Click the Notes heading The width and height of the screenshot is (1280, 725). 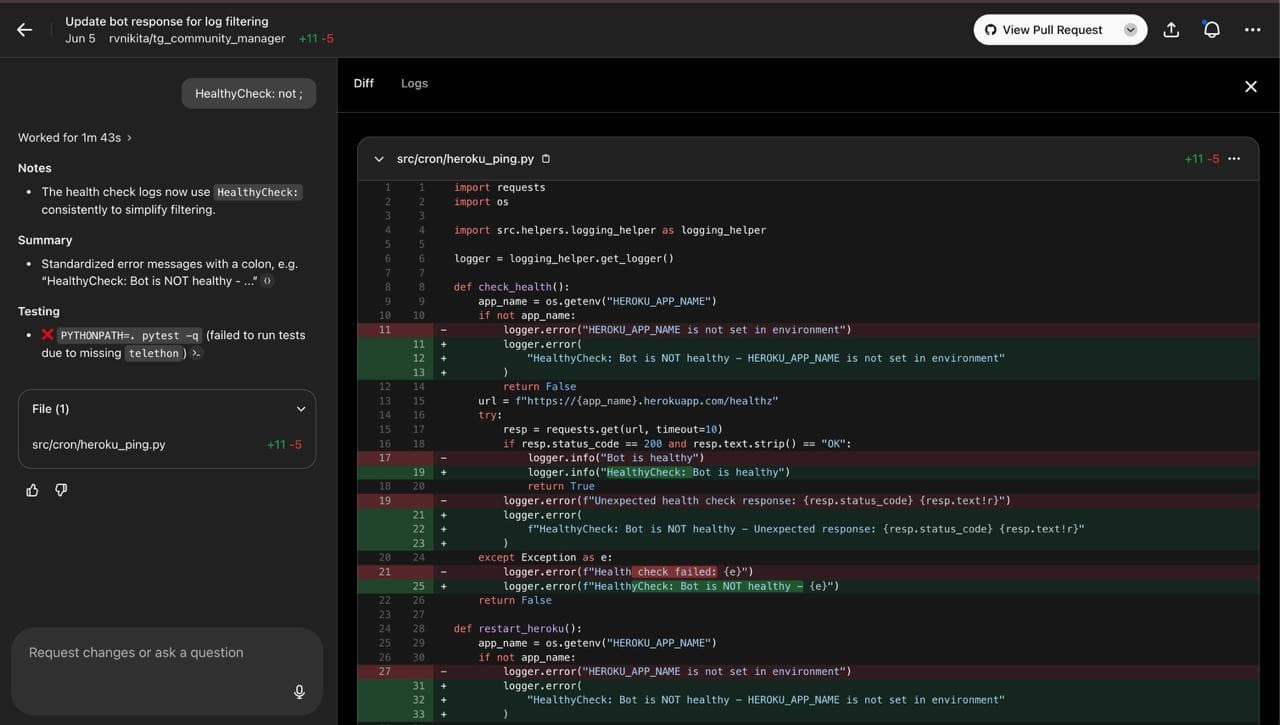pyautogui.click(x=35, y=168)
